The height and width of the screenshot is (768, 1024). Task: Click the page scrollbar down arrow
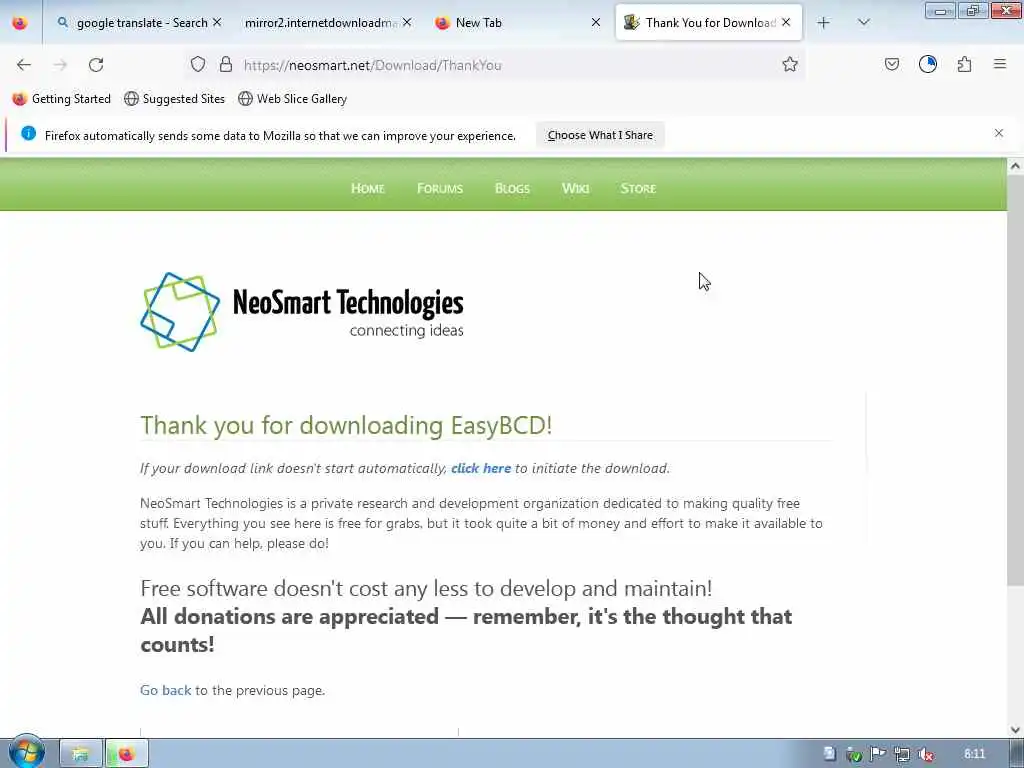tap(1015, 729)
